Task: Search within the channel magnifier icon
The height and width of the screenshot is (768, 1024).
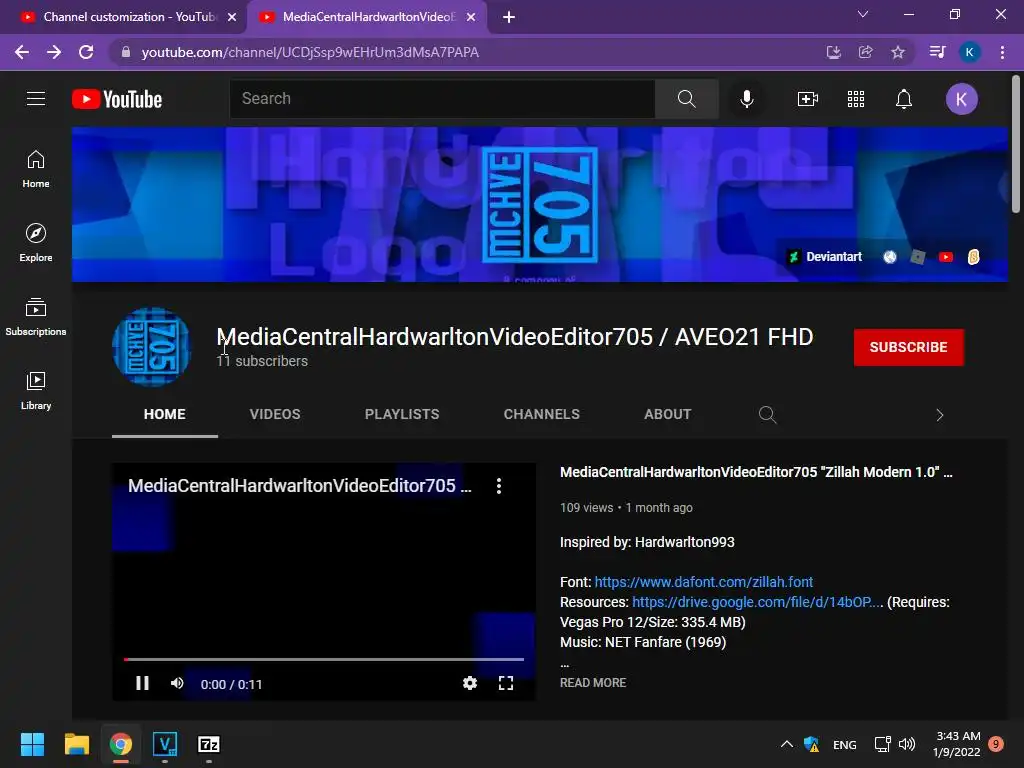Action: pos(767,415)
